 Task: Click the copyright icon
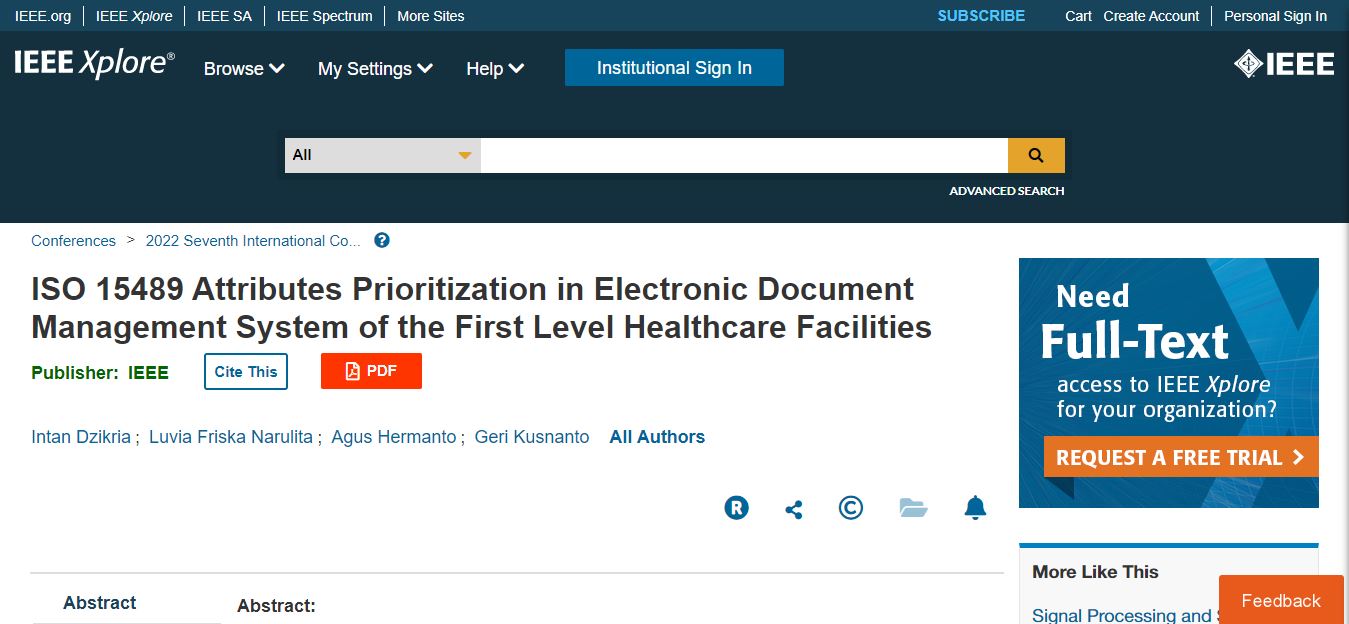851,508
